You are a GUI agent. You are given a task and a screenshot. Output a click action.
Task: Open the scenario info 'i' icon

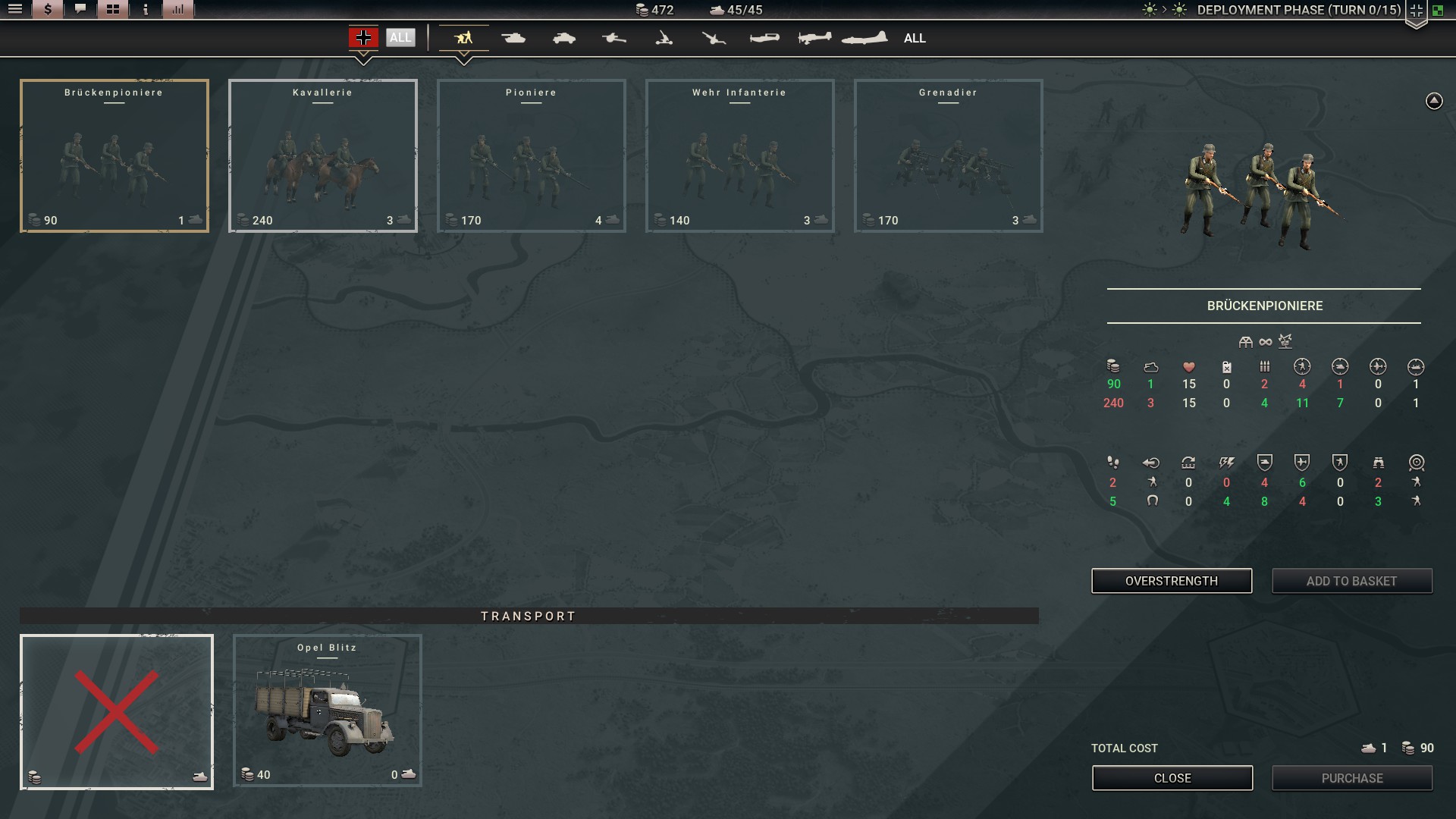click(145, 9)
